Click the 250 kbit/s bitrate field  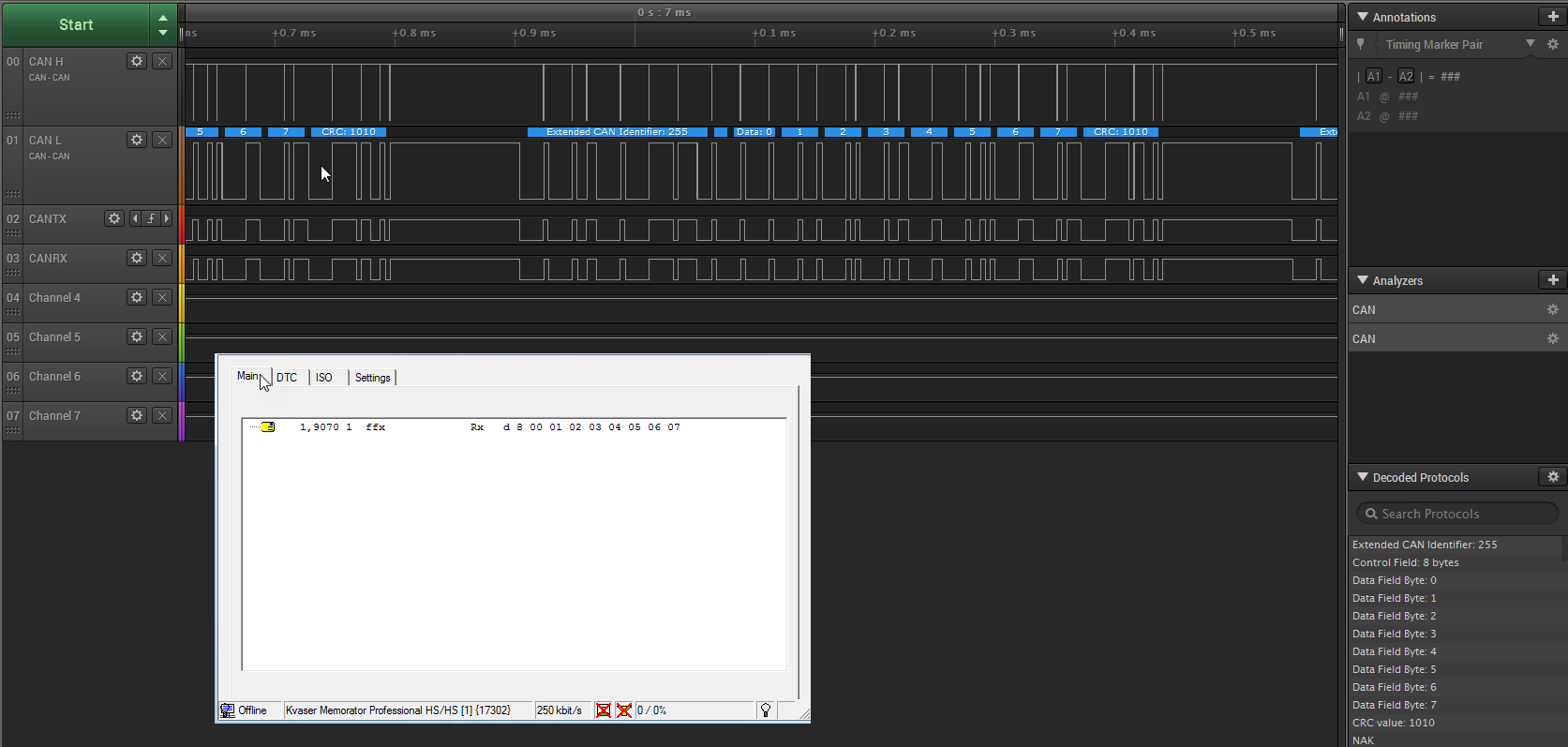point(562,710)
